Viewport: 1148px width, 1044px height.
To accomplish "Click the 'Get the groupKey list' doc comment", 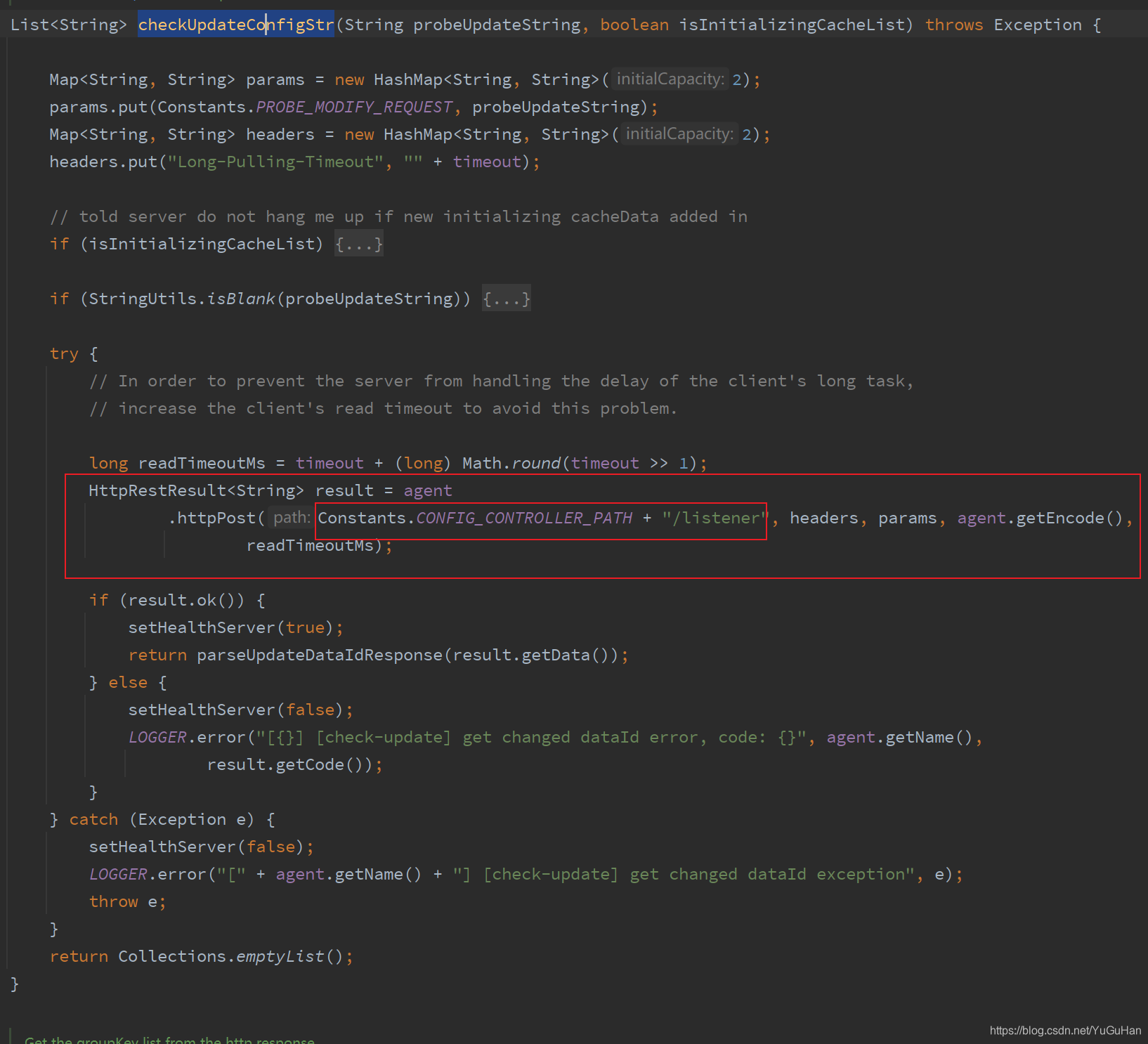I will click(169, 1040).
